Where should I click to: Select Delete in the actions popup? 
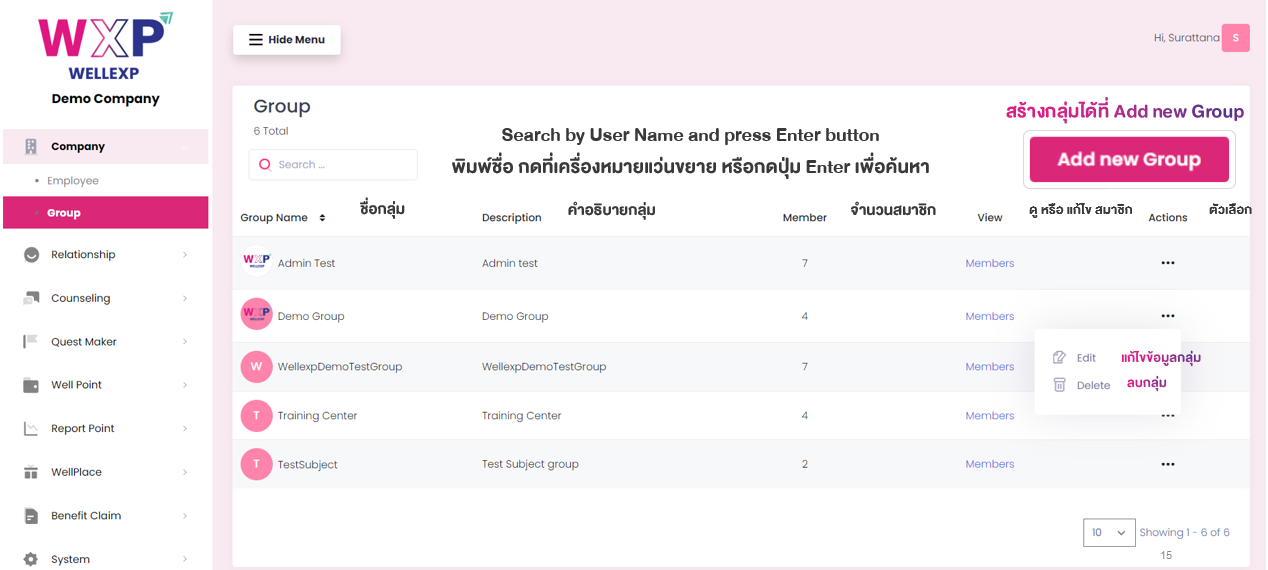1082,385
